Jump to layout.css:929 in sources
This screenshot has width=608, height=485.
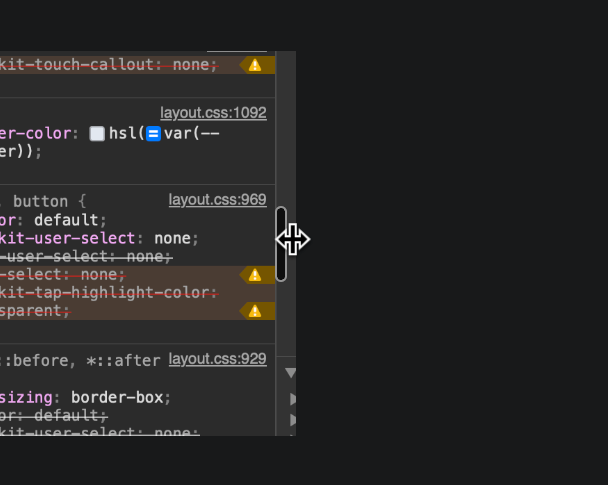click(217, 359)
